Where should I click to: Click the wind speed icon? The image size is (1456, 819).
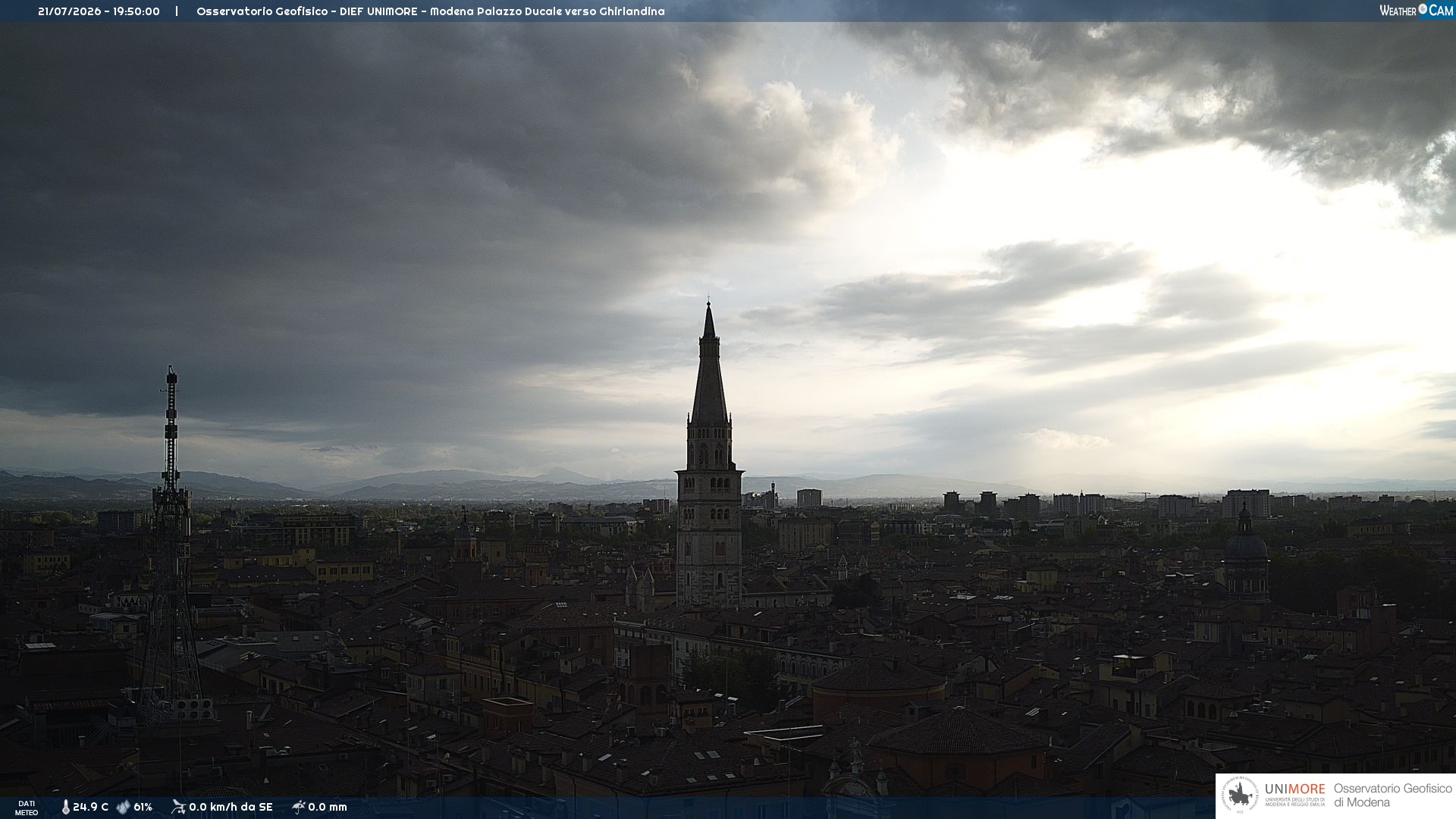pyautogui.click(x=178, y=807)
